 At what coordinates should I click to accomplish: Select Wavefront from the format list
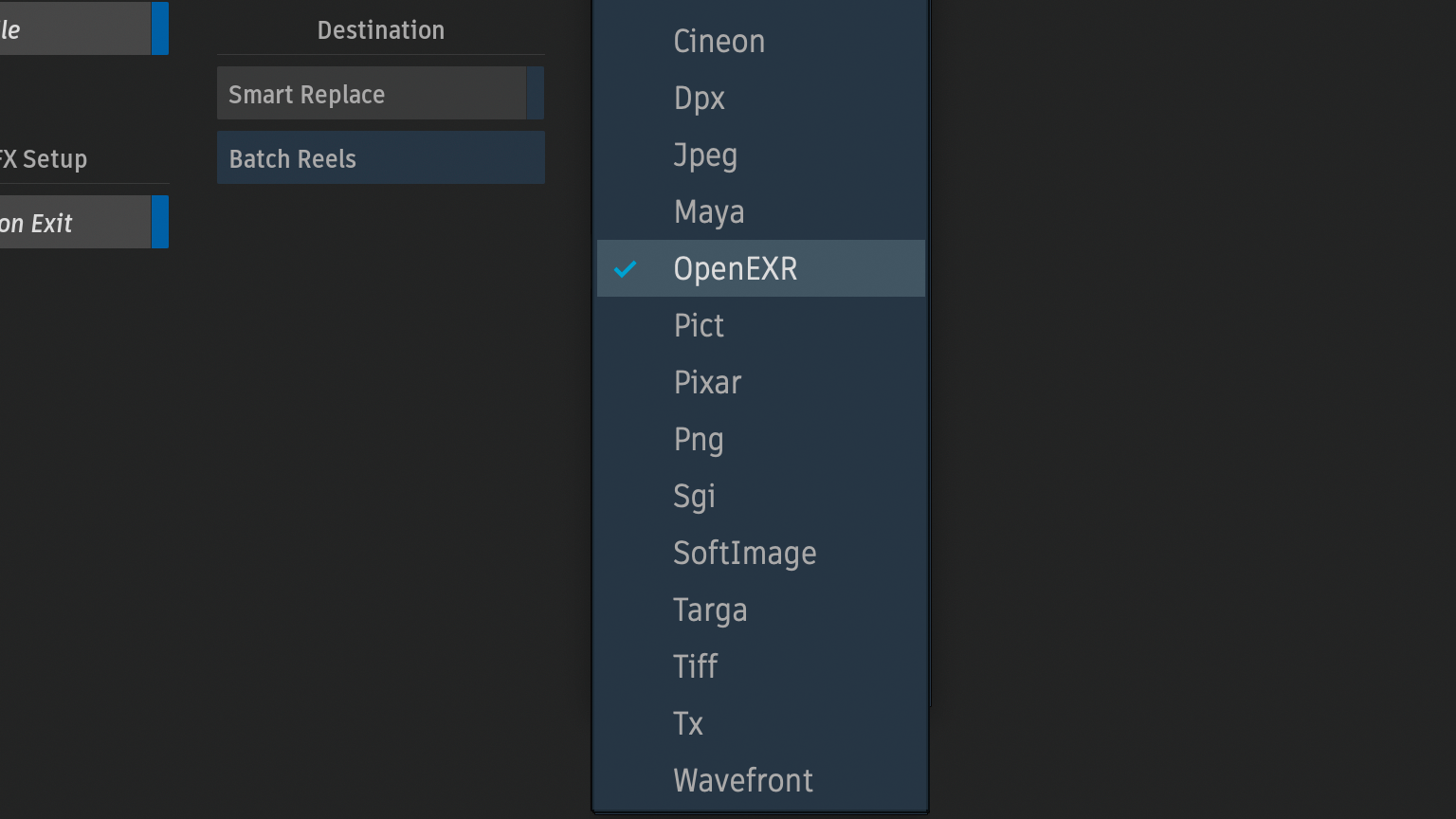tap(743, 781)
